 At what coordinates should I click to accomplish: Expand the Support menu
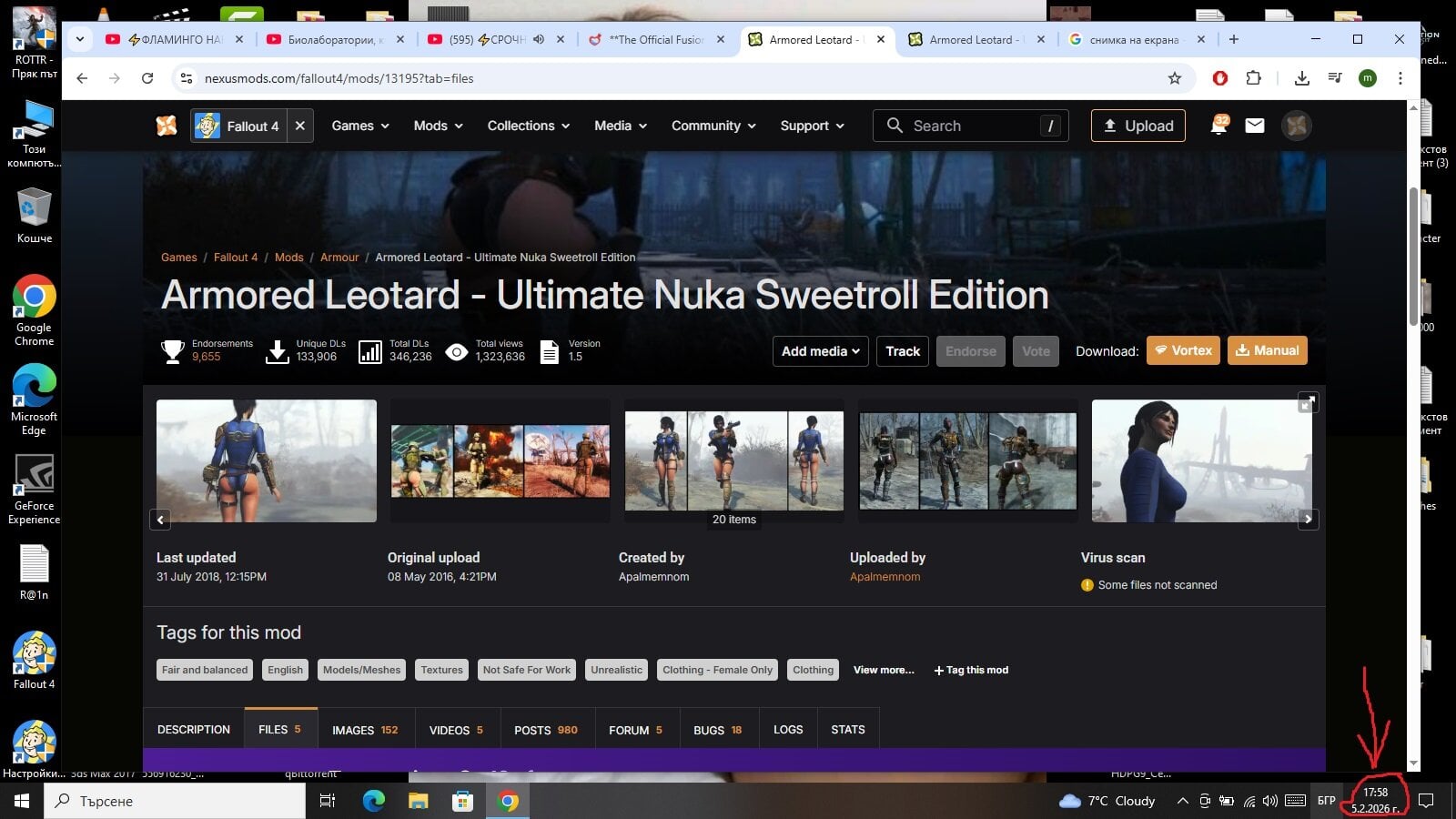[813, 126]
